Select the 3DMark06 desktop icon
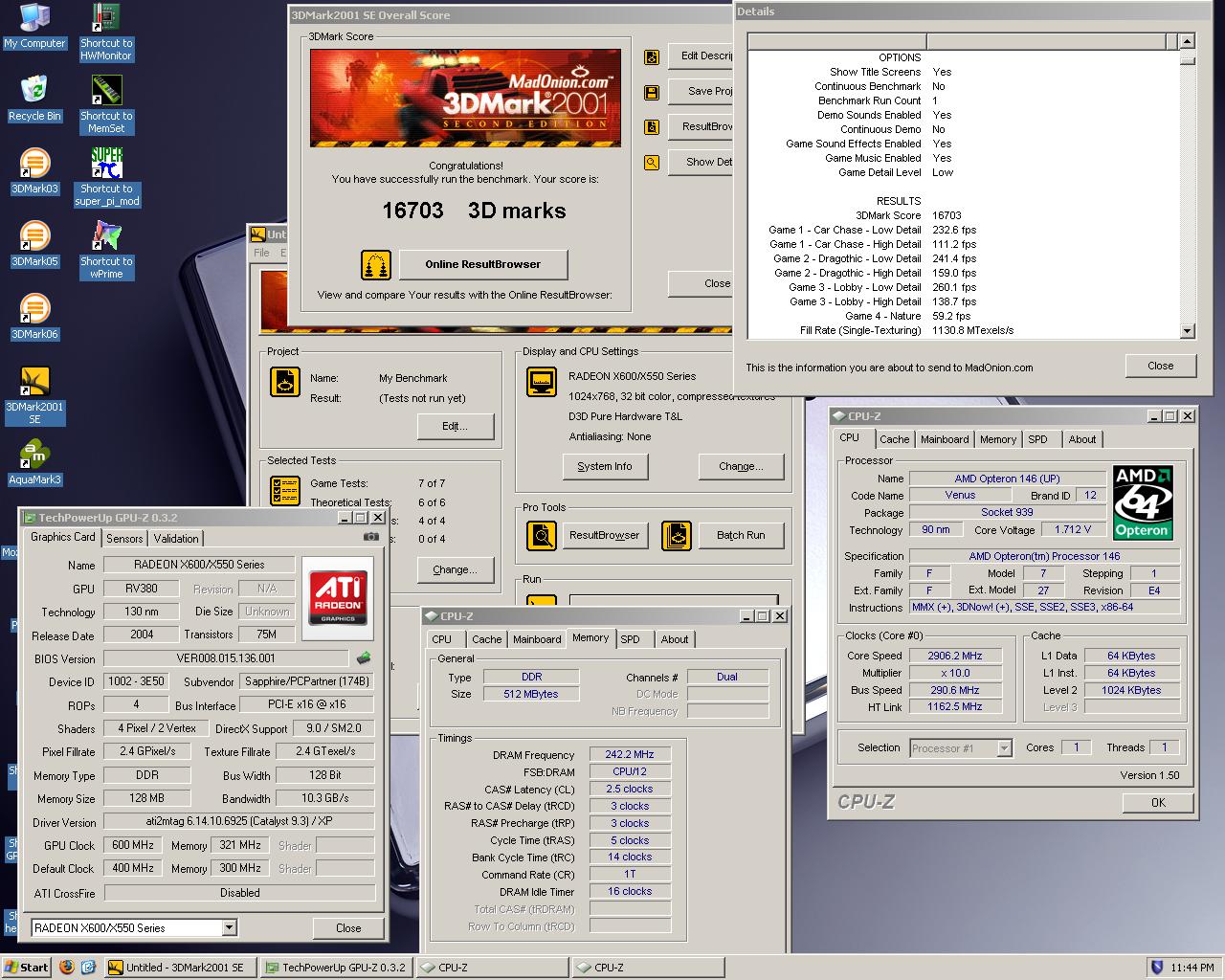The width and height of the screenshot is (1225, 980). point(34,317)
